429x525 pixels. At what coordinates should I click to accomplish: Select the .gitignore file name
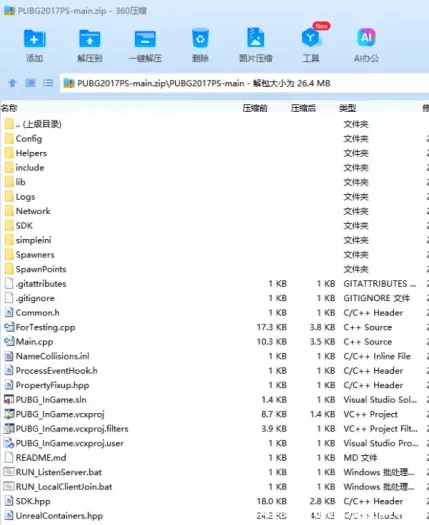coord(35,298)
